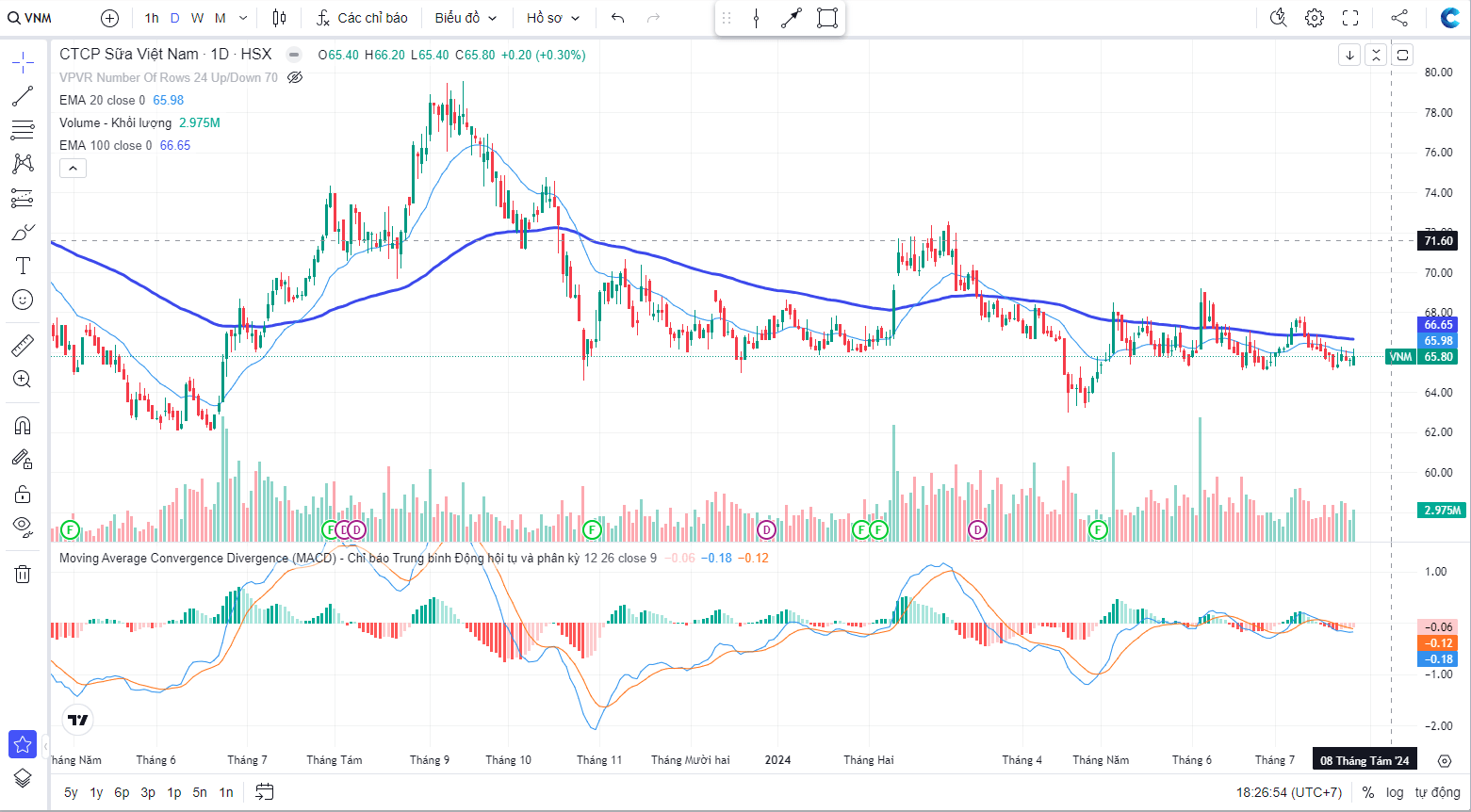
Task: Toggle the favorites star toolbar
Action: point(23,744)
